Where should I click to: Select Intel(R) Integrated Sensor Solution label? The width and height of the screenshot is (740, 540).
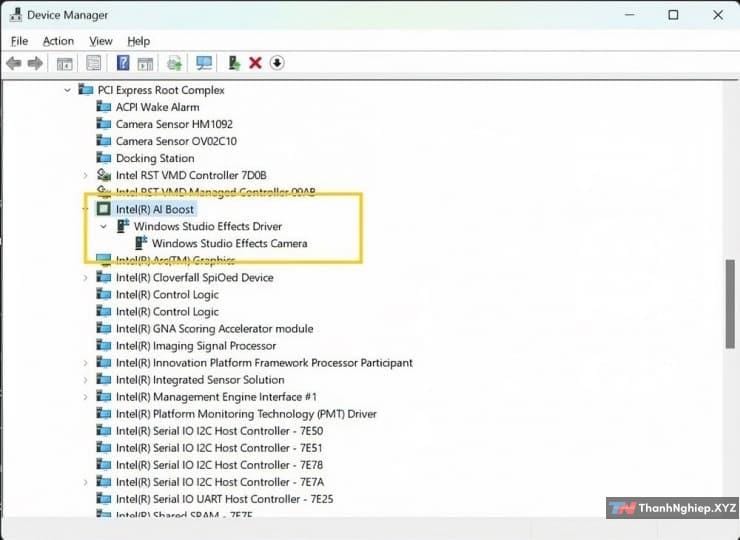pos(200,380)
